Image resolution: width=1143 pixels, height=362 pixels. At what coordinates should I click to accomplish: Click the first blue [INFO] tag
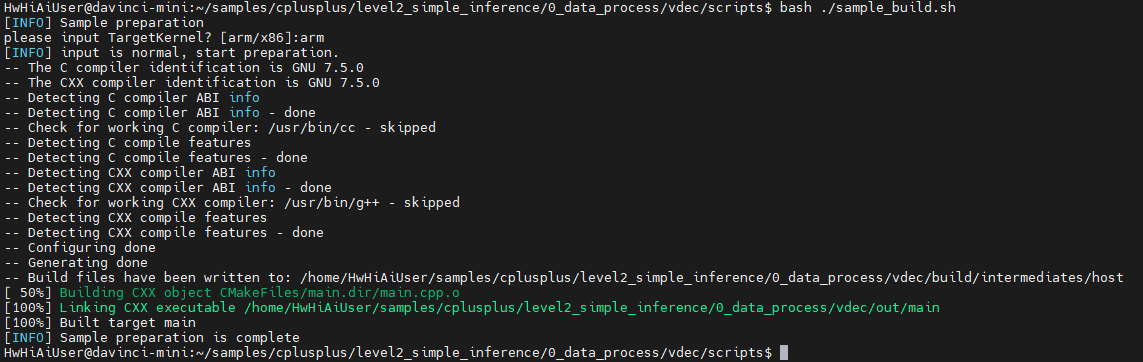28,23
